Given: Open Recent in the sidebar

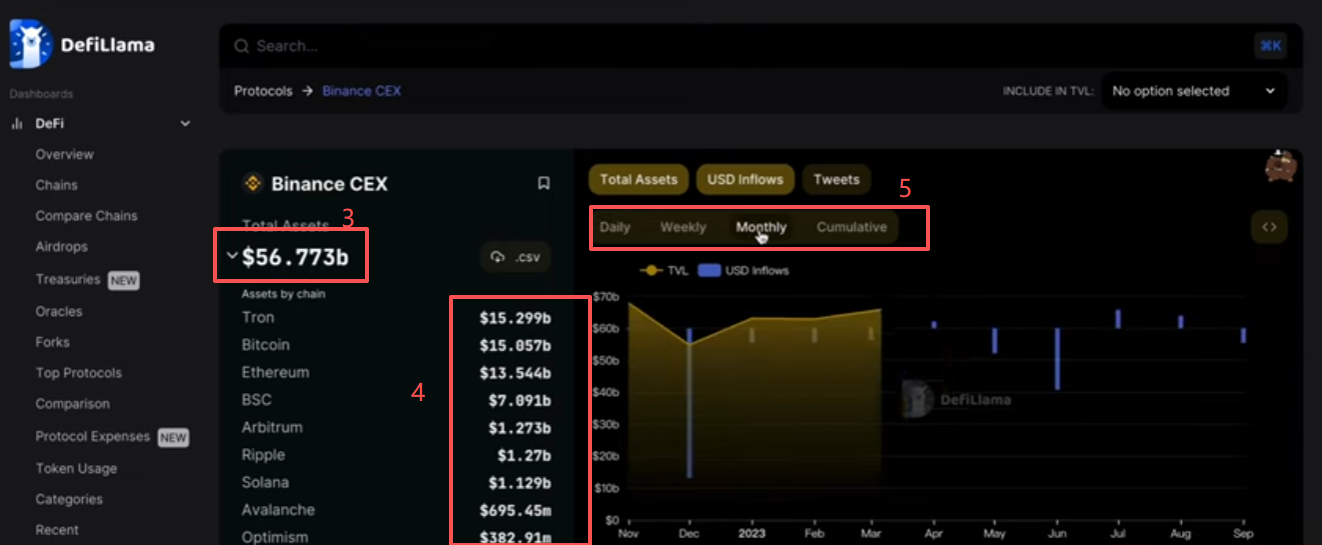Looking at the screenshot, I should coord(57,530).
